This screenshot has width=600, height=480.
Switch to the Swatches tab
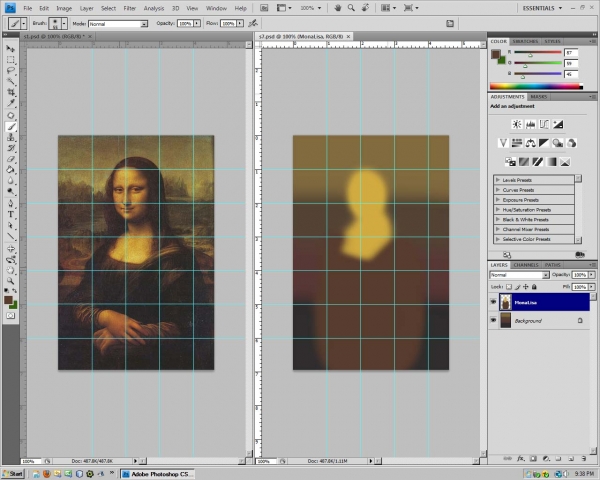525,41
